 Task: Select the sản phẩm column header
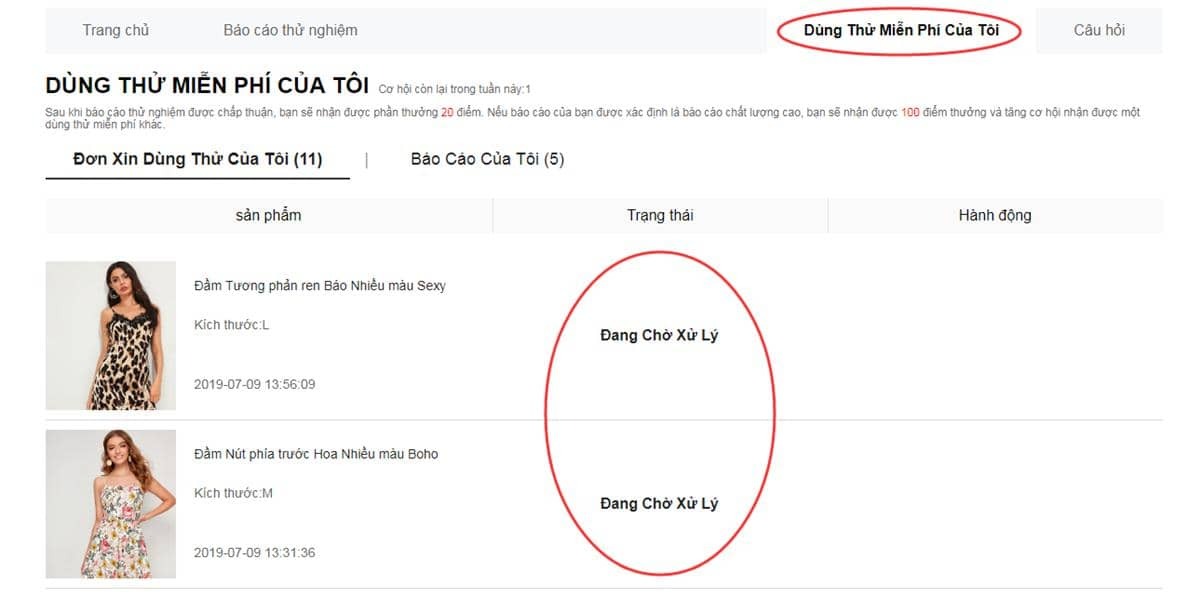pyautogui.click(x=268, y=215)
